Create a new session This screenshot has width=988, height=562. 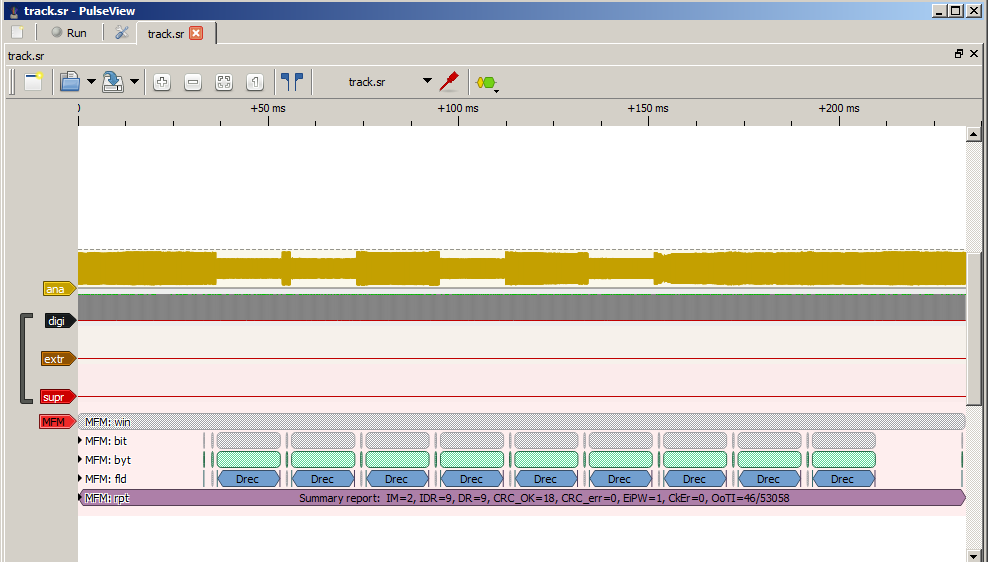tap(17, 32)
